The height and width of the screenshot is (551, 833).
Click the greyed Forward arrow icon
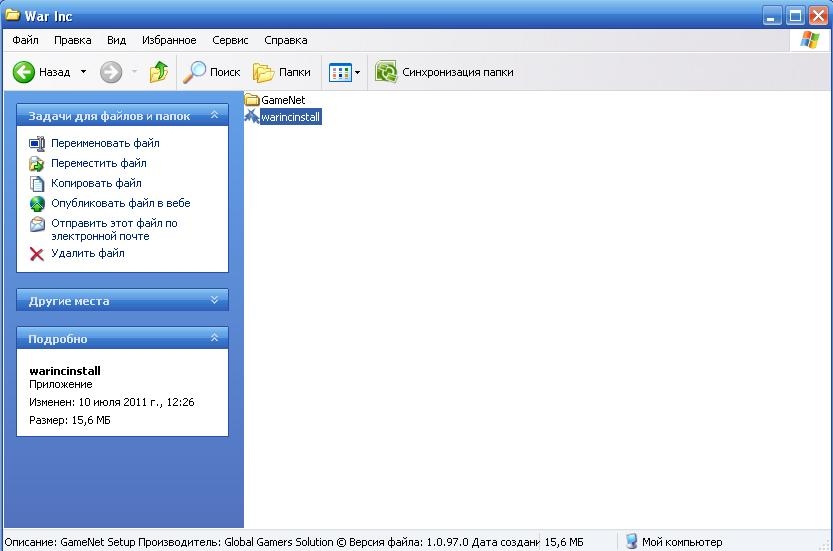pyautogui.click(x=111, y=72)
